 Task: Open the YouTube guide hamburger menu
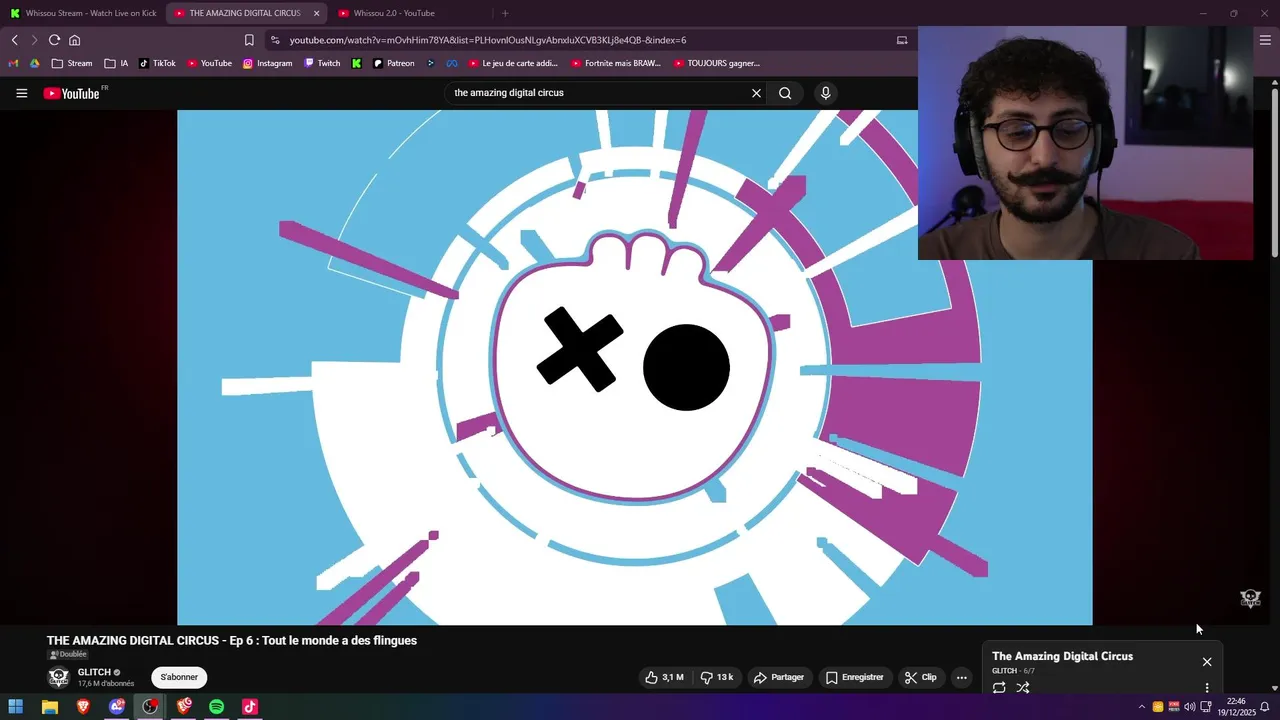[21, 93]
